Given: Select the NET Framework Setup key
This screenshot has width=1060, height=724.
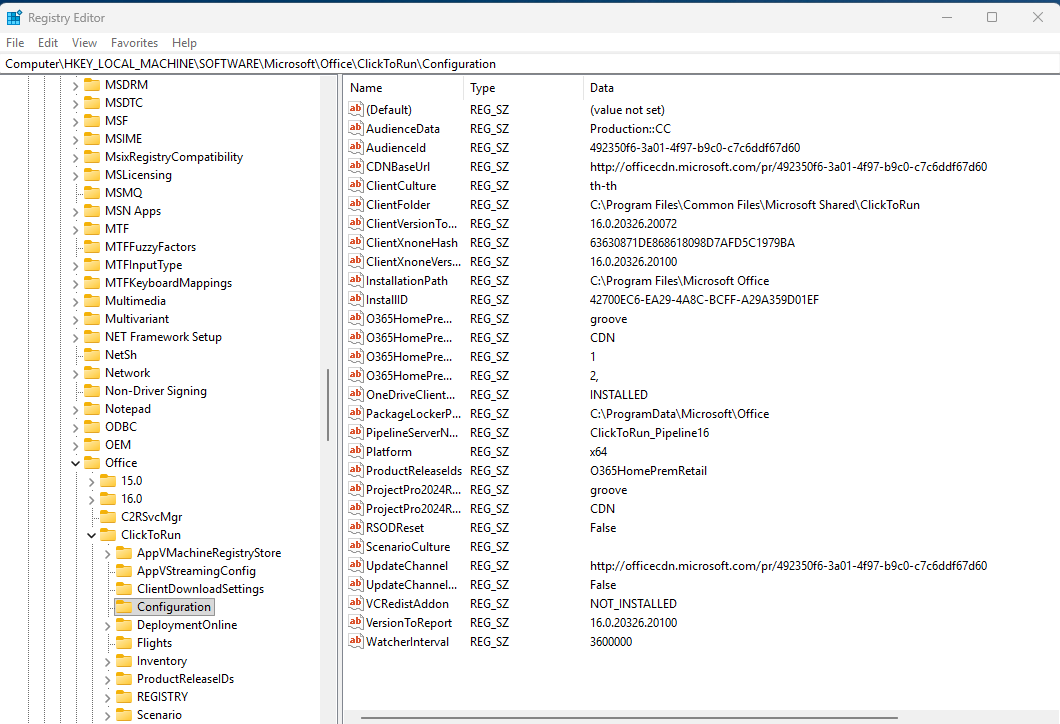Looking at the screenshot, I should (x=163, y=337).
